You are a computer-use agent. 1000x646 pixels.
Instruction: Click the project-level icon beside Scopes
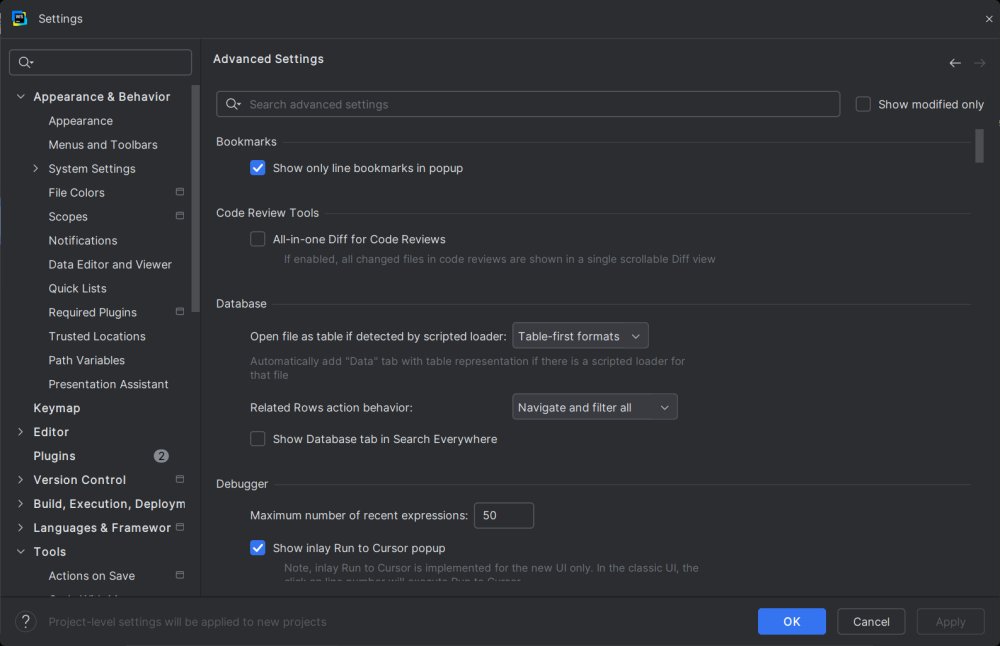(180, 216)
